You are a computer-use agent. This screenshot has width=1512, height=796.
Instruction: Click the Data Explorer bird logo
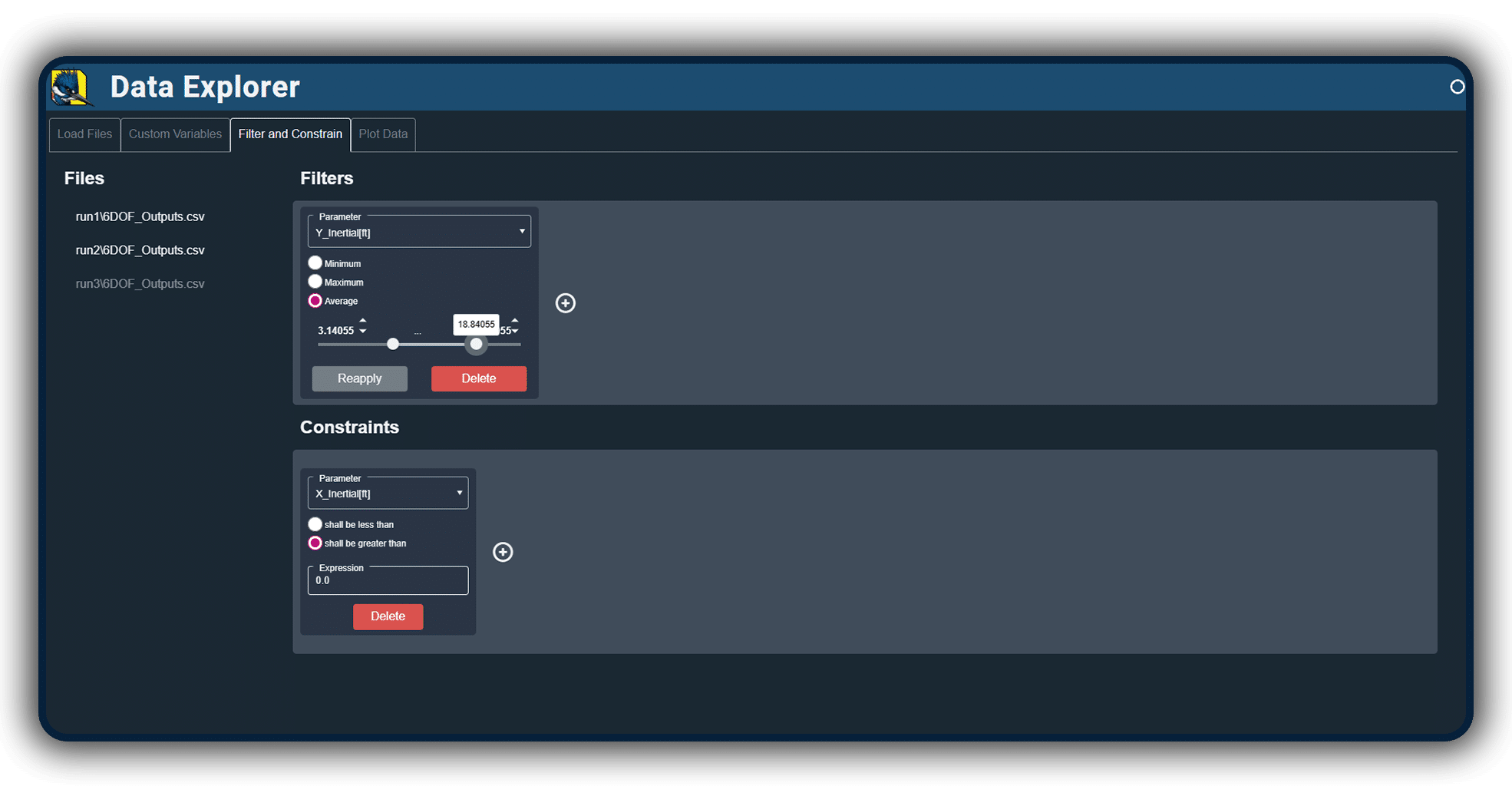(x=71, y=88)
